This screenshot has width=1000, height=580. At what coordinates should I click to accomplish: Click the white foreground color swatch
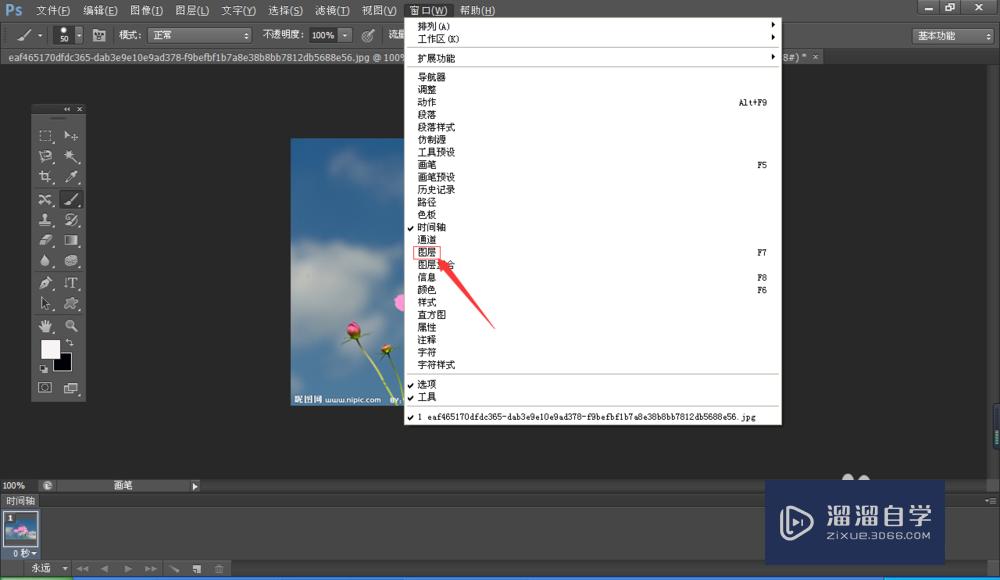point(51,348)
